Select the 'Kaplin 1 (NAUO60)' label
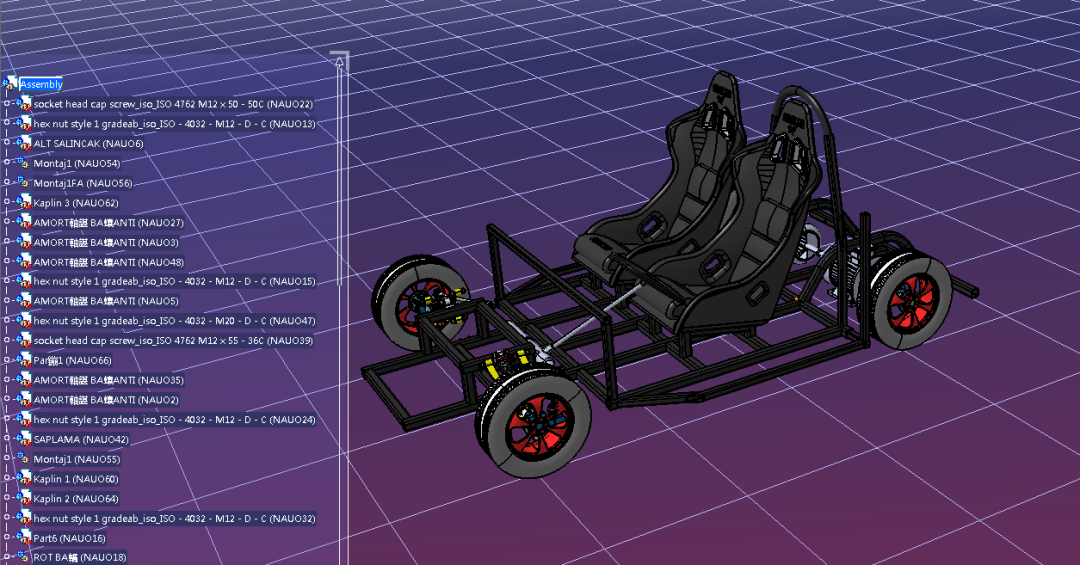Screen dimensions: 1080x565 click(76, 479)
